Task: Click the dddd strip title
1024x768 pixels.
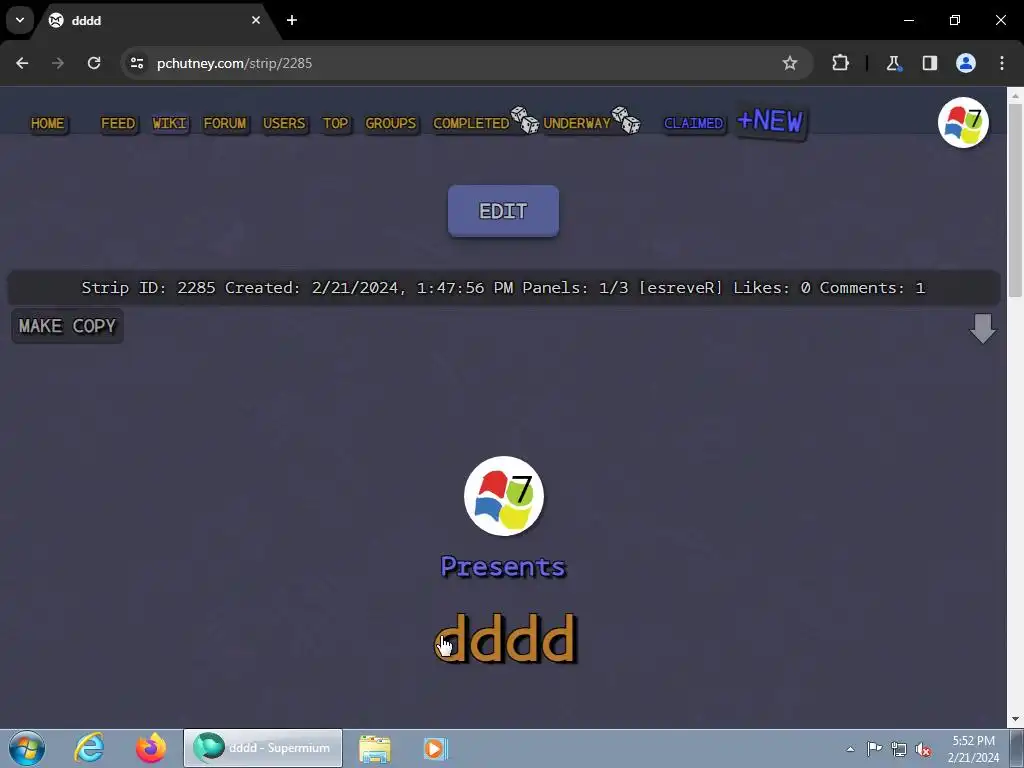Action: point(505,639)
